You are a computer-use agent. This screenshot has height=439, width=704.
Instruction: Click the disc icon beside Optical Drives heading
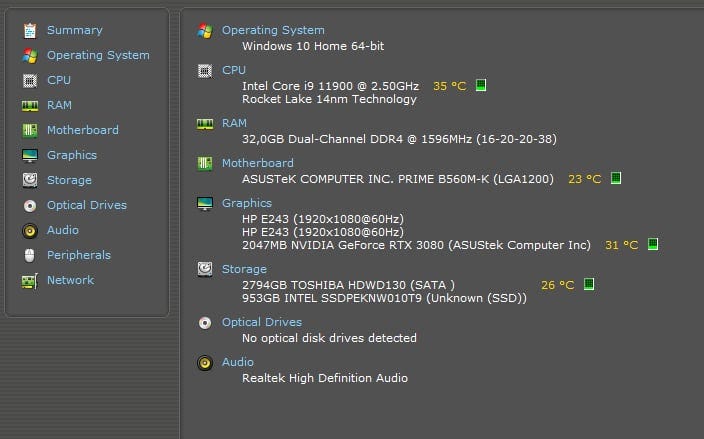click(205, 323)
